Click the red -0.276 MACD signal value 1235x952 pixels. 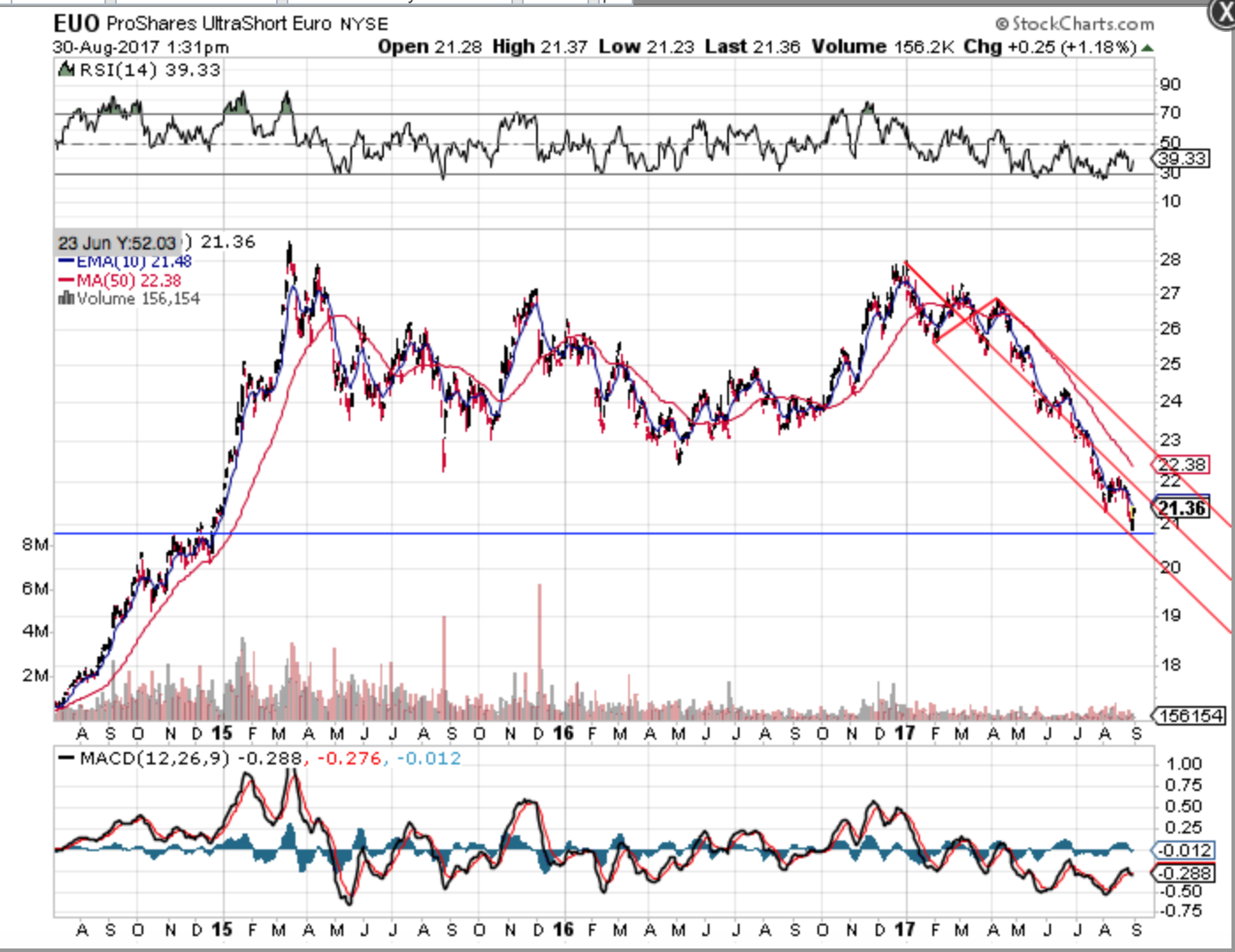pyautogui.click(x=349, y=758)
